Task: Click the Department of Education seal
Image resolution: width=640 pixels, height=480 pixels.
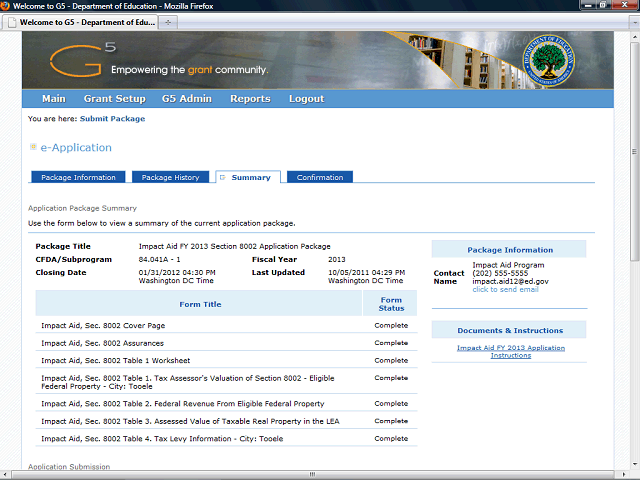Action: coord(549,61)
